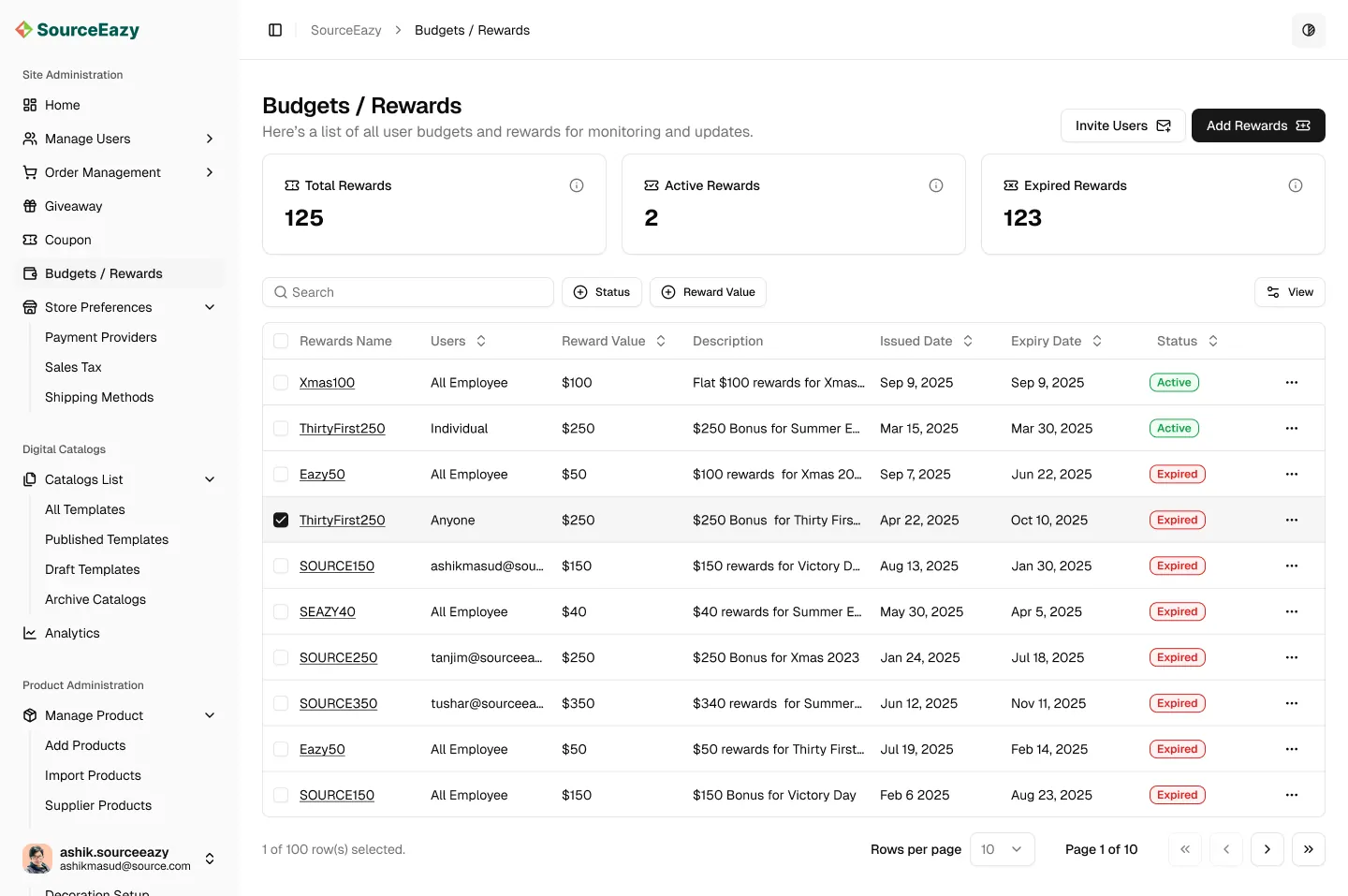Select the Xmas100 row checkbox
The width and height of the screenshot is (1348, 896).
281,382
